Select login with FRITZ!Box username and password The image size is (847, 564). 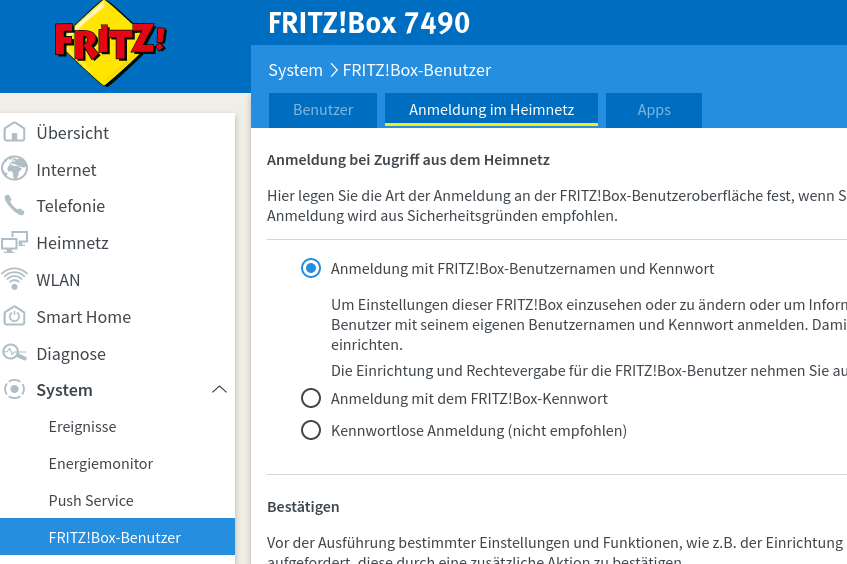(x=311, y=268)
